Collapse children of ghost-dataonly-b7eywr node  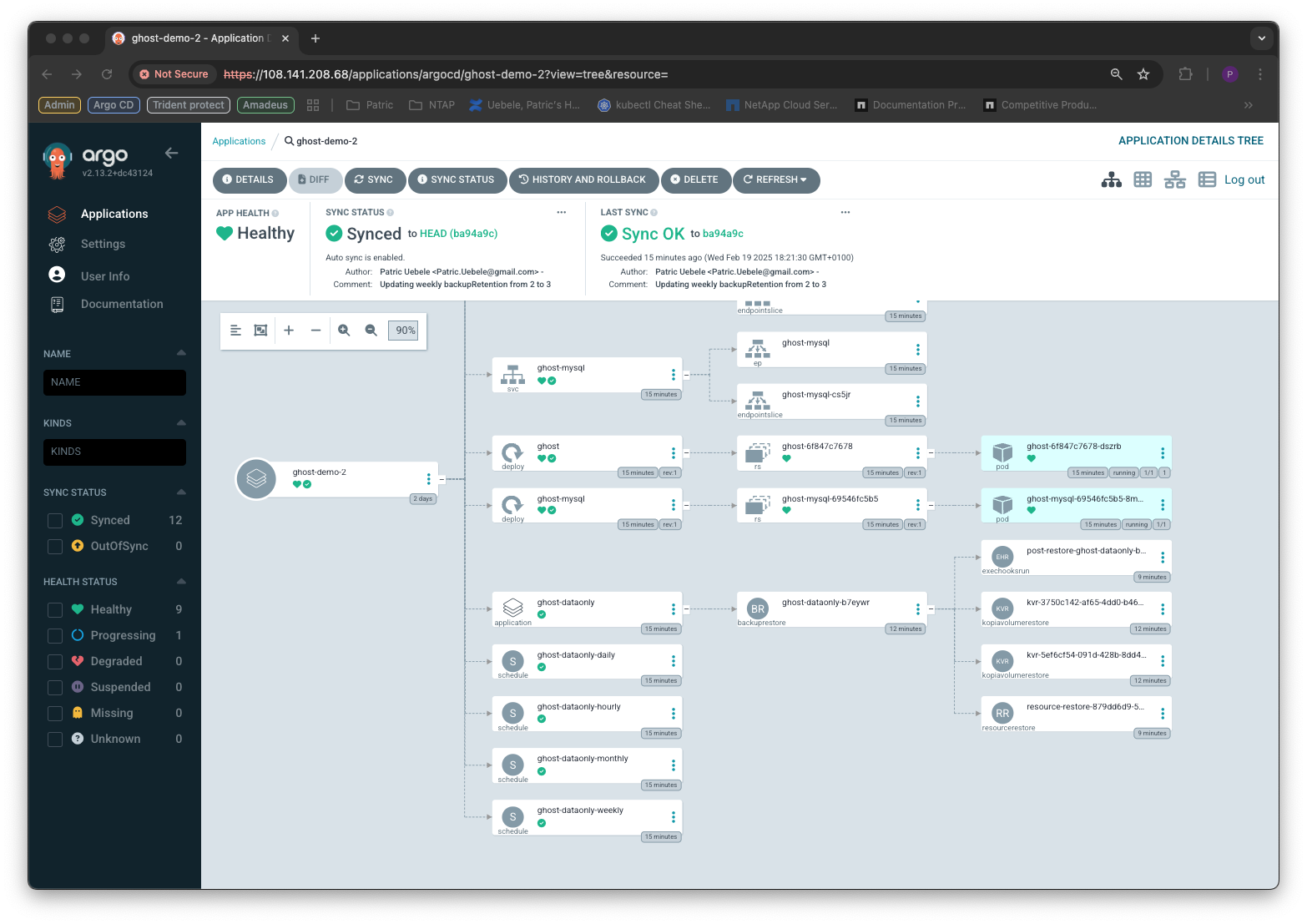(931, 609)
